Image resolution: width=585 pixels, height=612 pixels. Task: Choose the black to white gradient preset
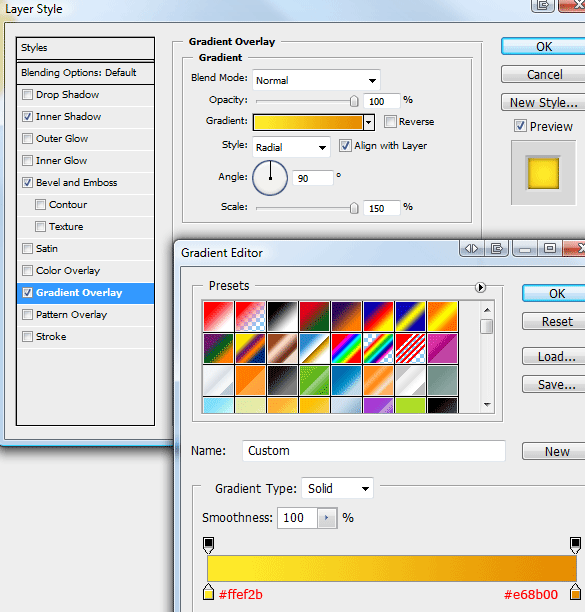pyautogui.click(x=282, y=316)
